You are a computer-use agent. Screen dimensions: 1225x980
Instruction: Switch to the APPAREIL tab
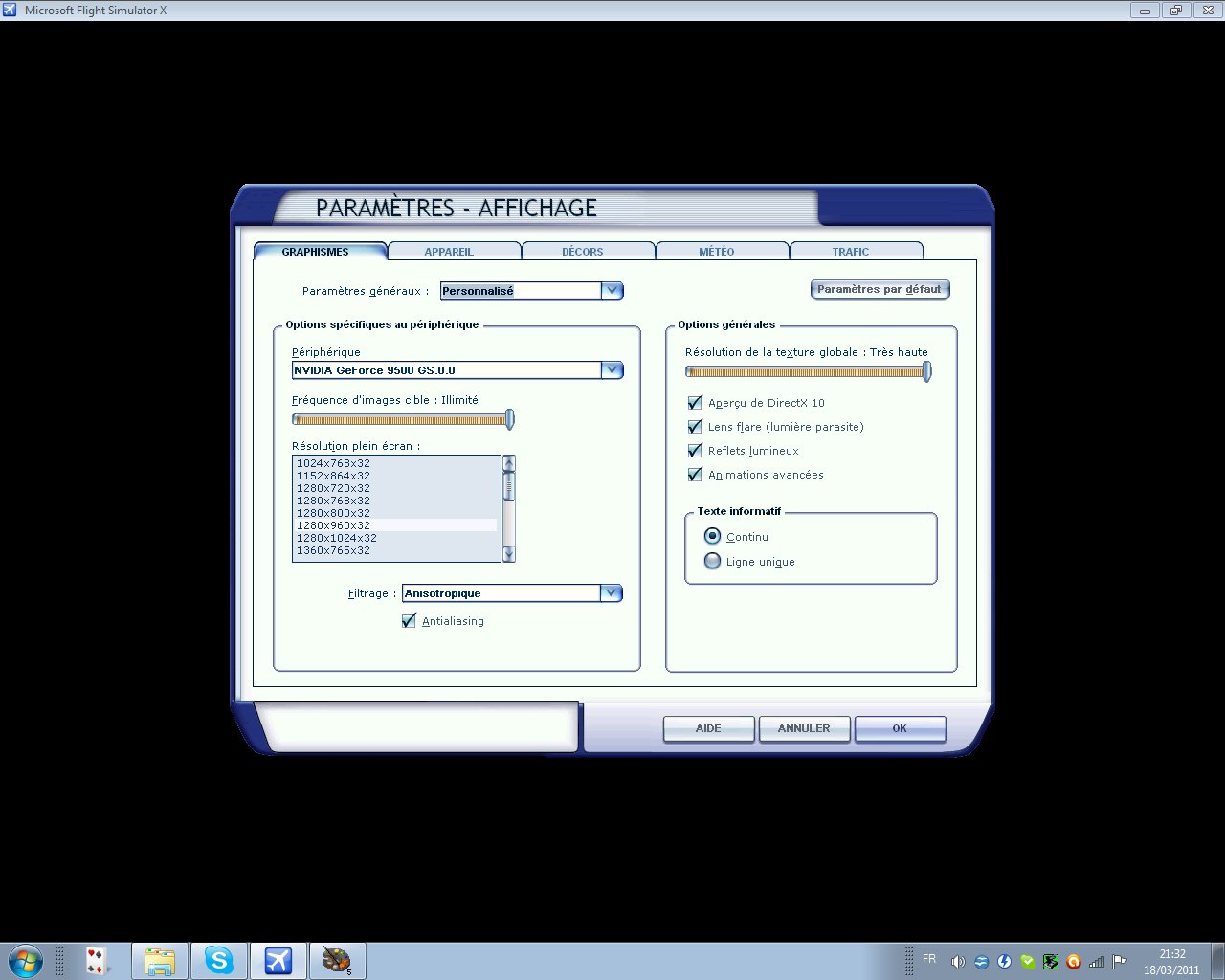click(x=454, y=251)
